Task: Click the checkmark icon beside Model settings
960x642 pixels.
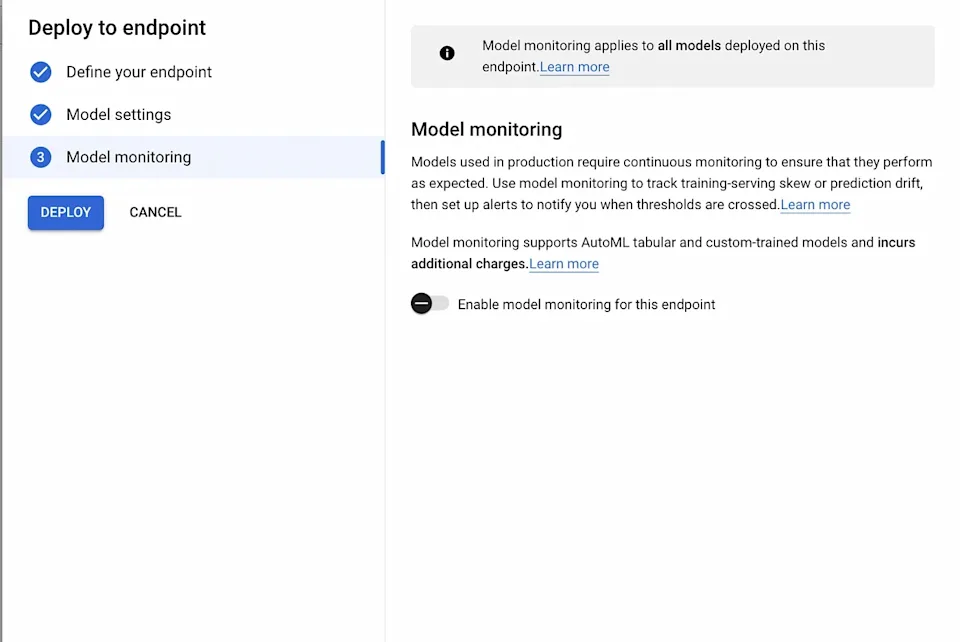Action: click(x=40, y=114)
